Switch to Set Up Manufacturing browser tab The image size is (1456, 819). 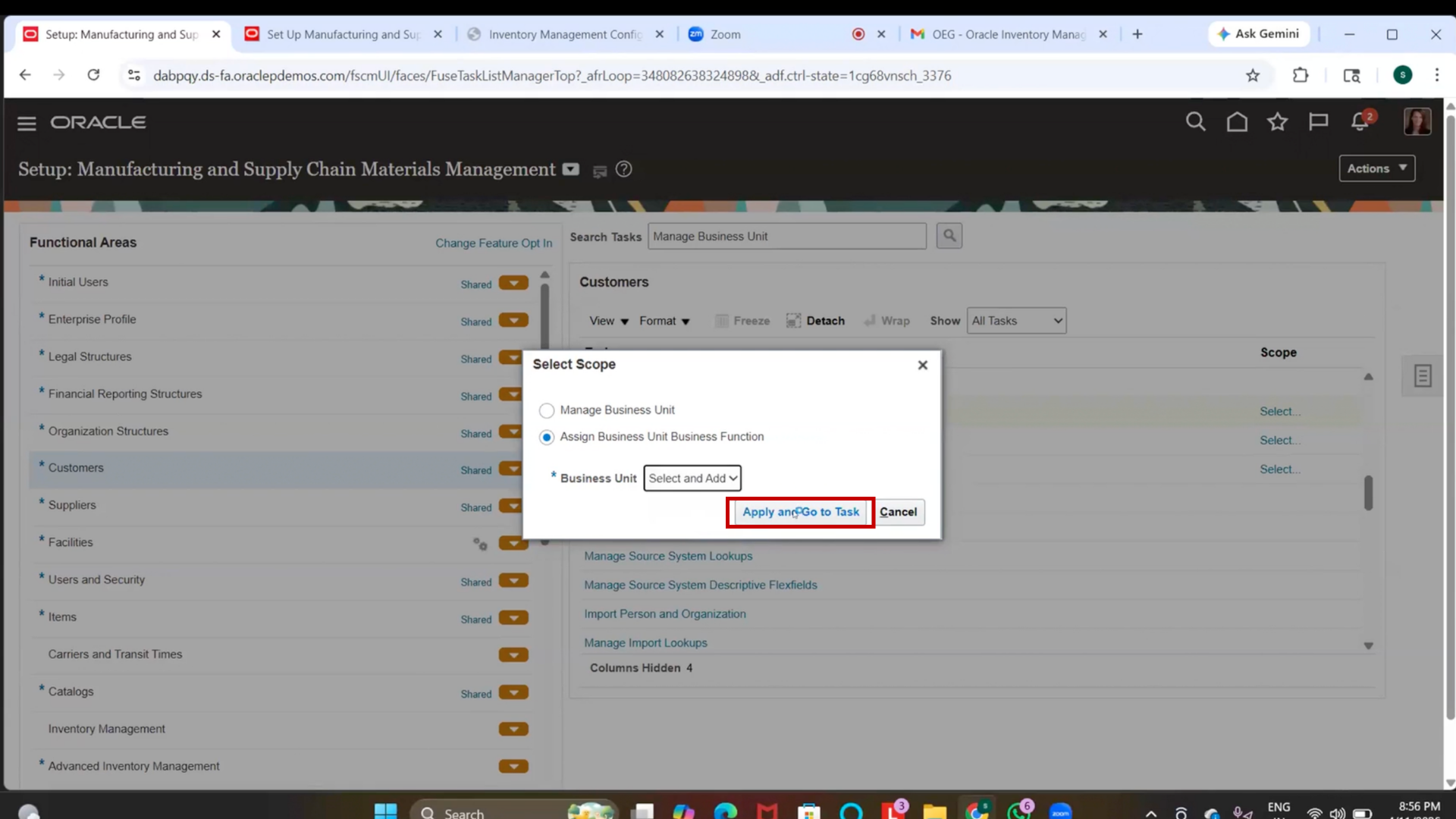[x=344, y=34]
